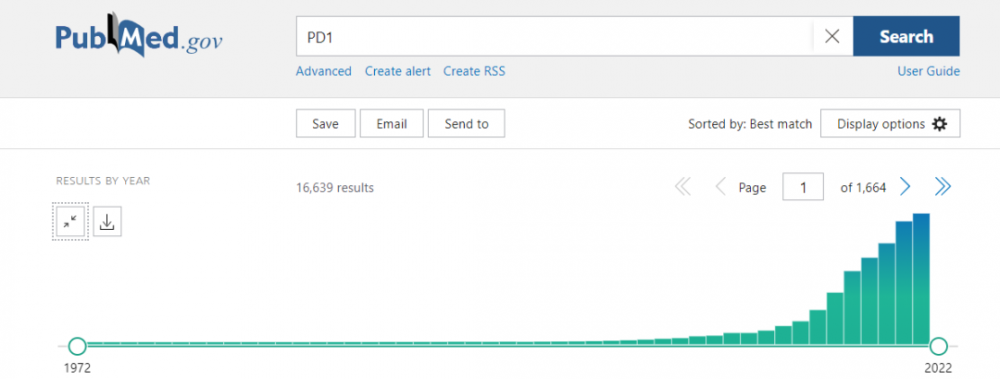
Task: Clear the search box with X icon
Action: pyautogui.click(x=832, y=36)
